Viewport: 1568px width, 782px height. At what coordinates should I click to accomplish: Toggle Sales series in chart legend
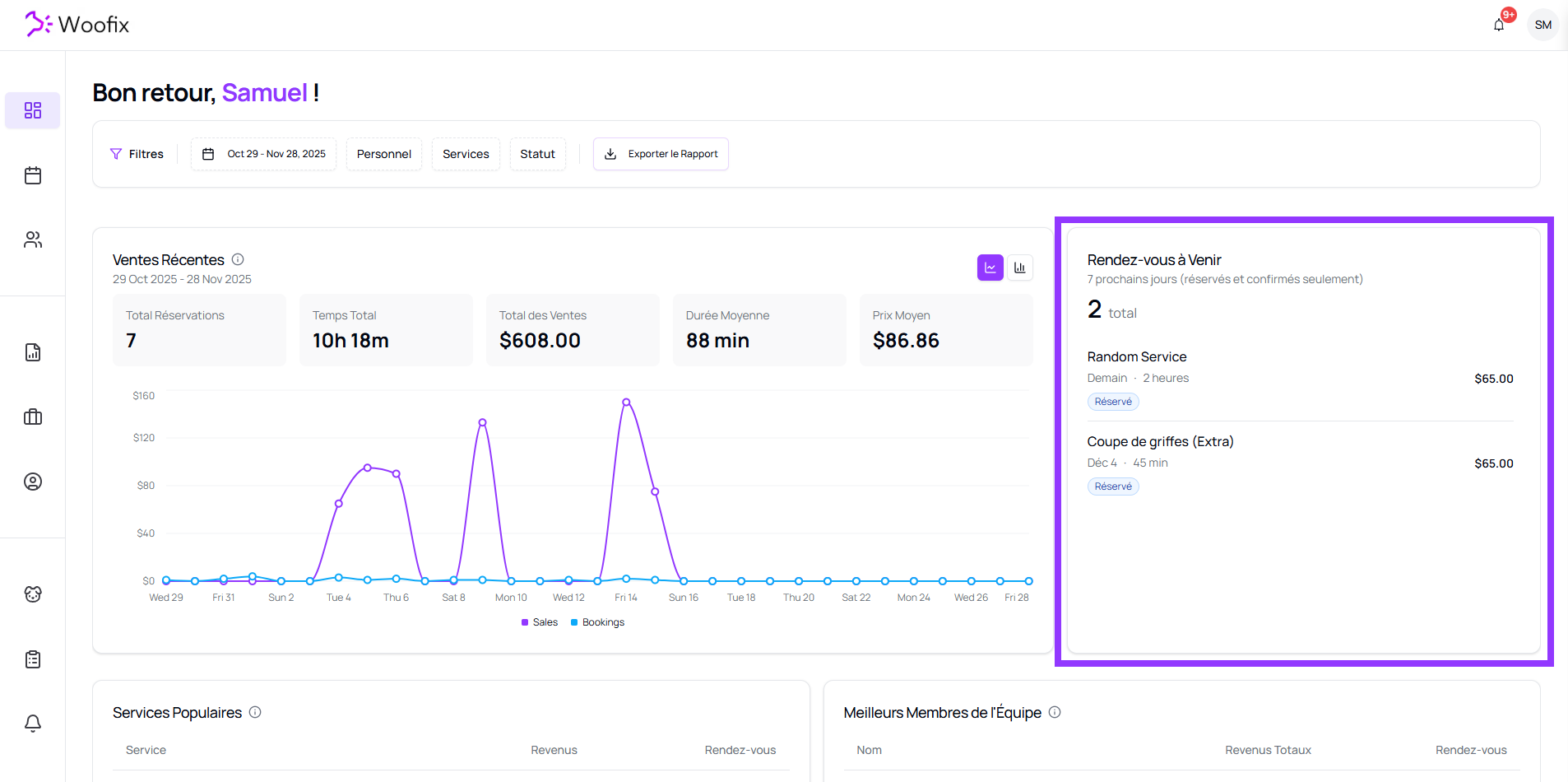[540, 622]
